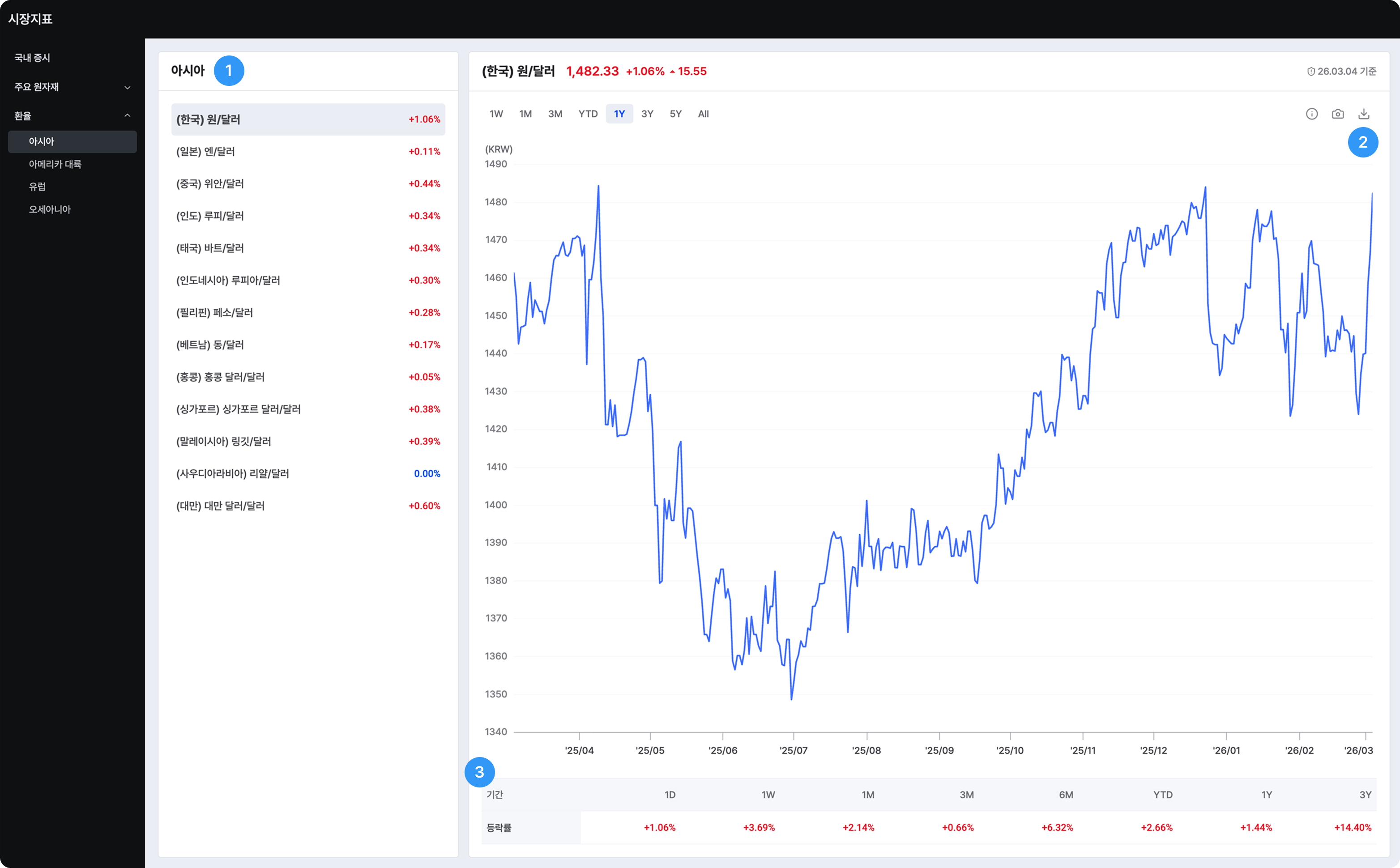This screenshot has width=1400, height=868.
Task: Select 유럽 under 환율
Action: [x=37, y=187]
